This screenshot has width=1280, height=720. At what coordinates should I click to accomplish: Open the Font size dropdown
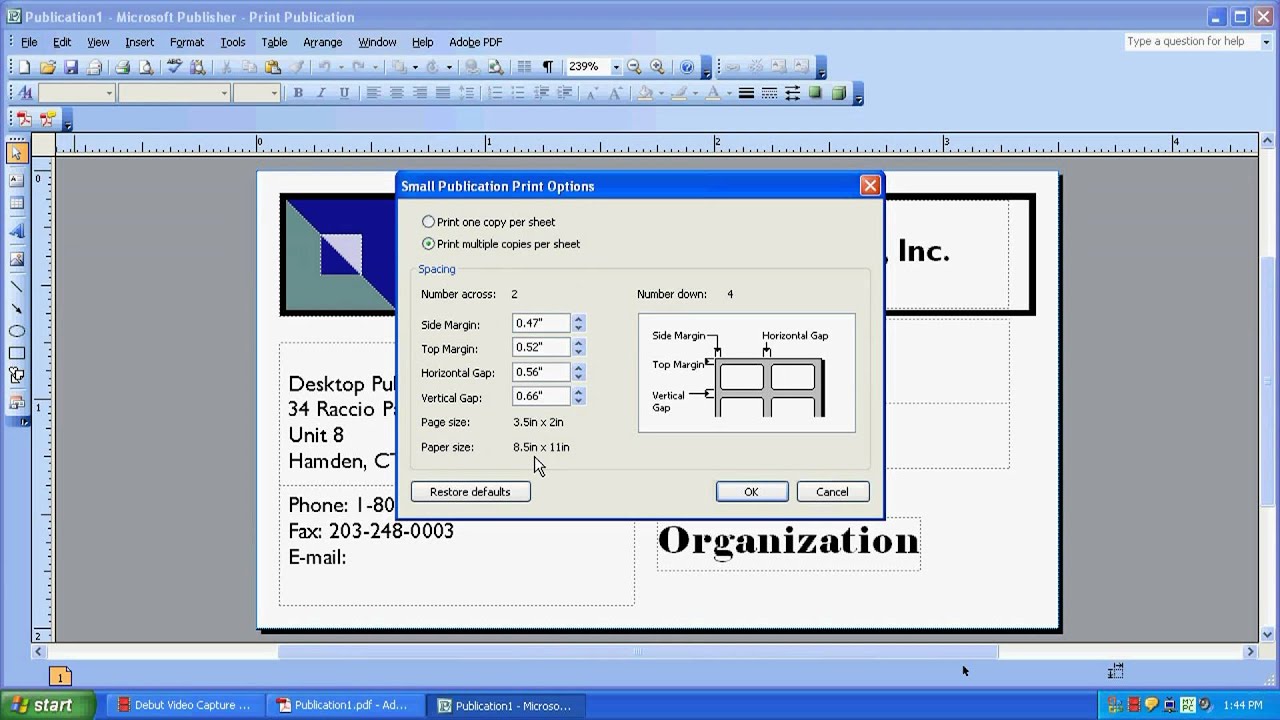click(273, 93)
